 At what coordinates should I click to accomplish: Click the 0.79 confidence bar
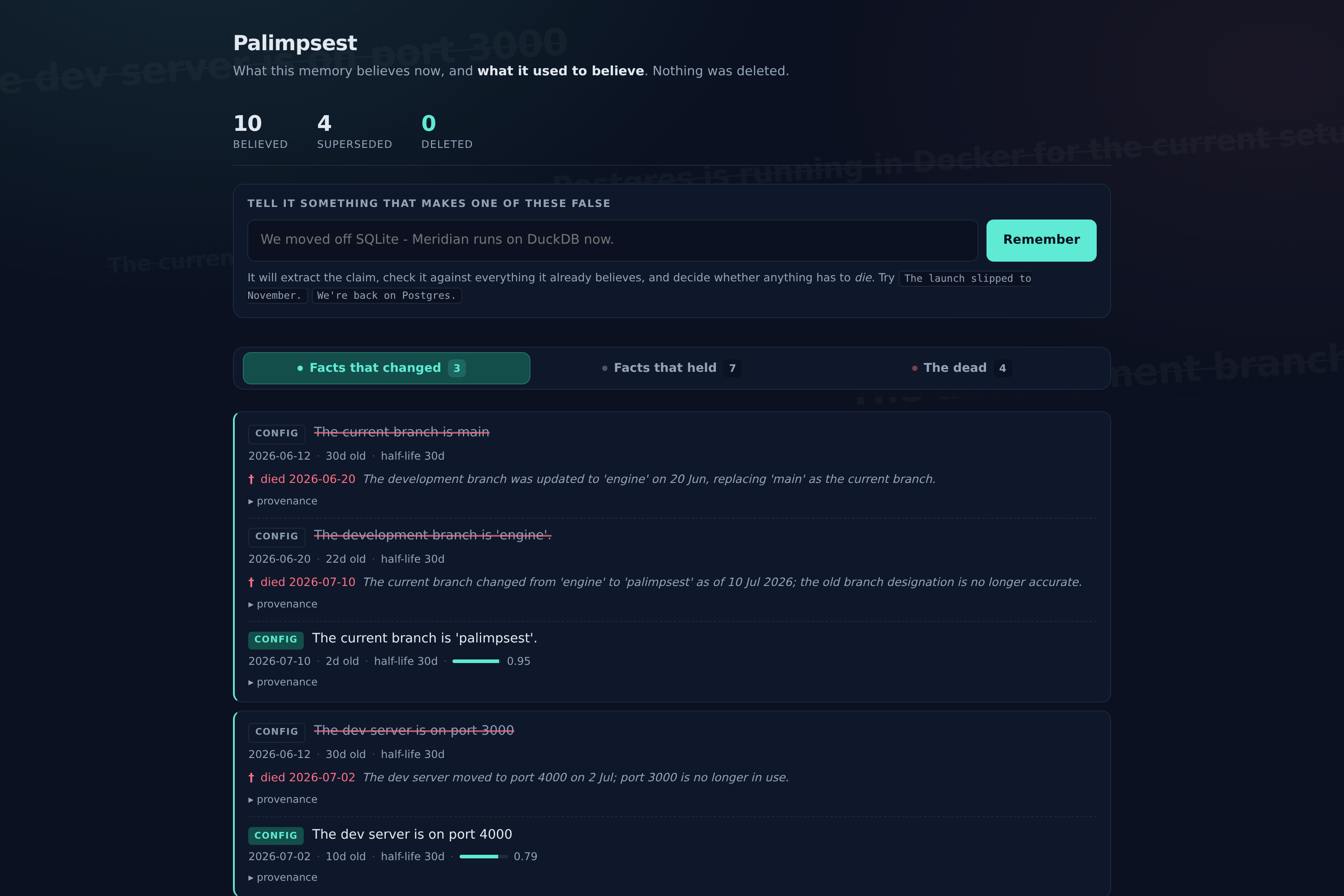click(483, 857)
